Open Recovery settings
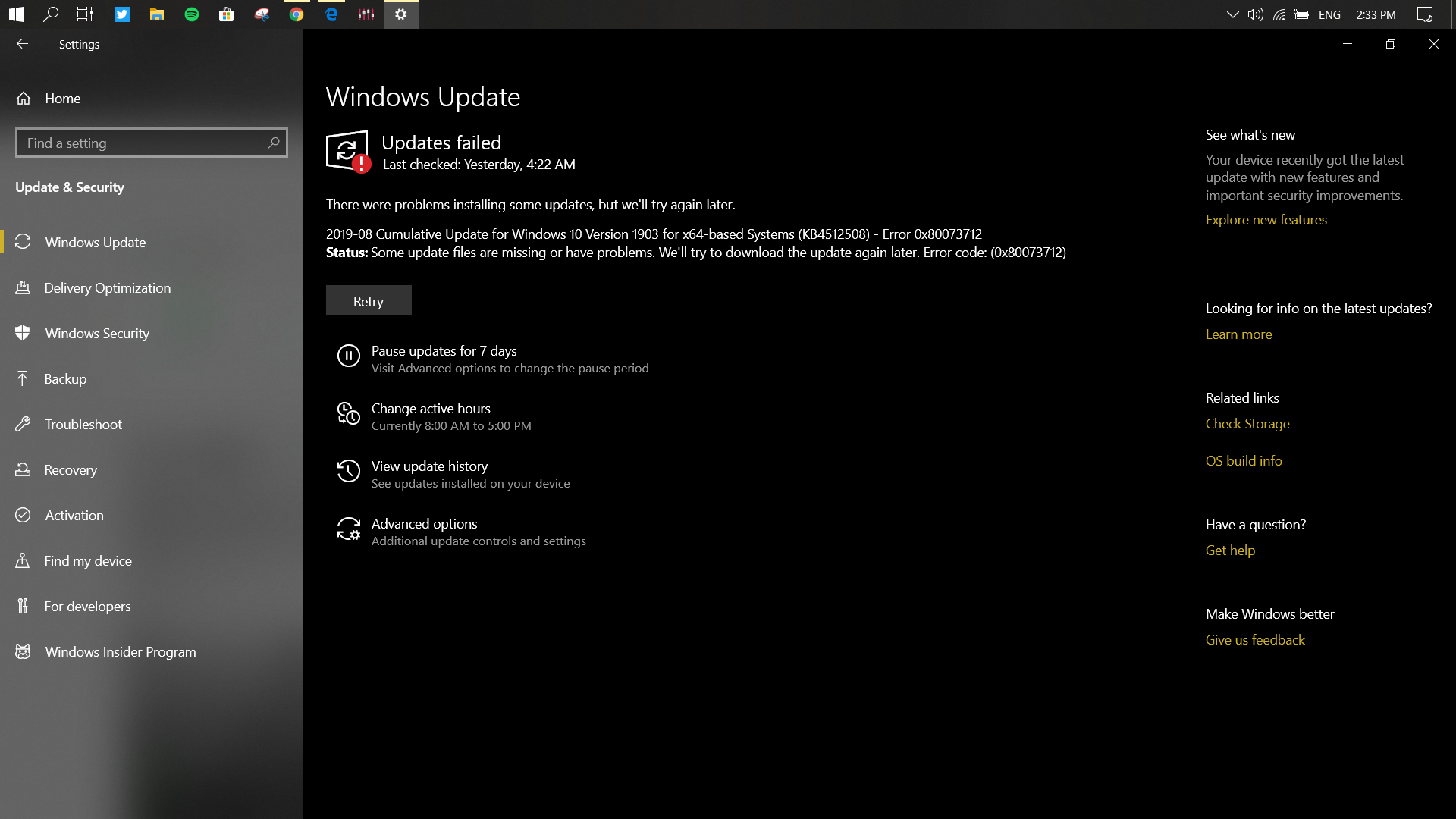 click(x=70, y=469)
